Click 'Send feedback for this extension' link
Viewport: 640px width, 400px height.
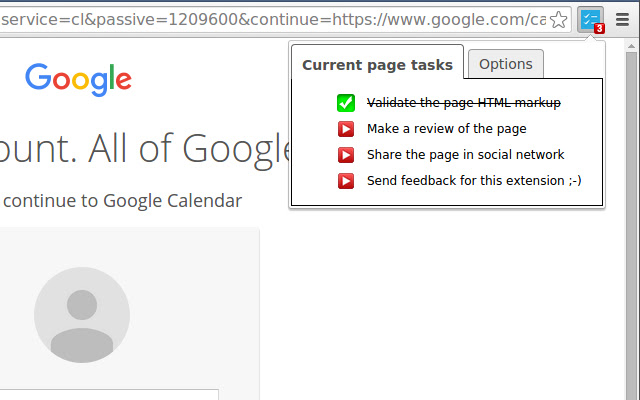pyautogui.click(x=473, y=180)
